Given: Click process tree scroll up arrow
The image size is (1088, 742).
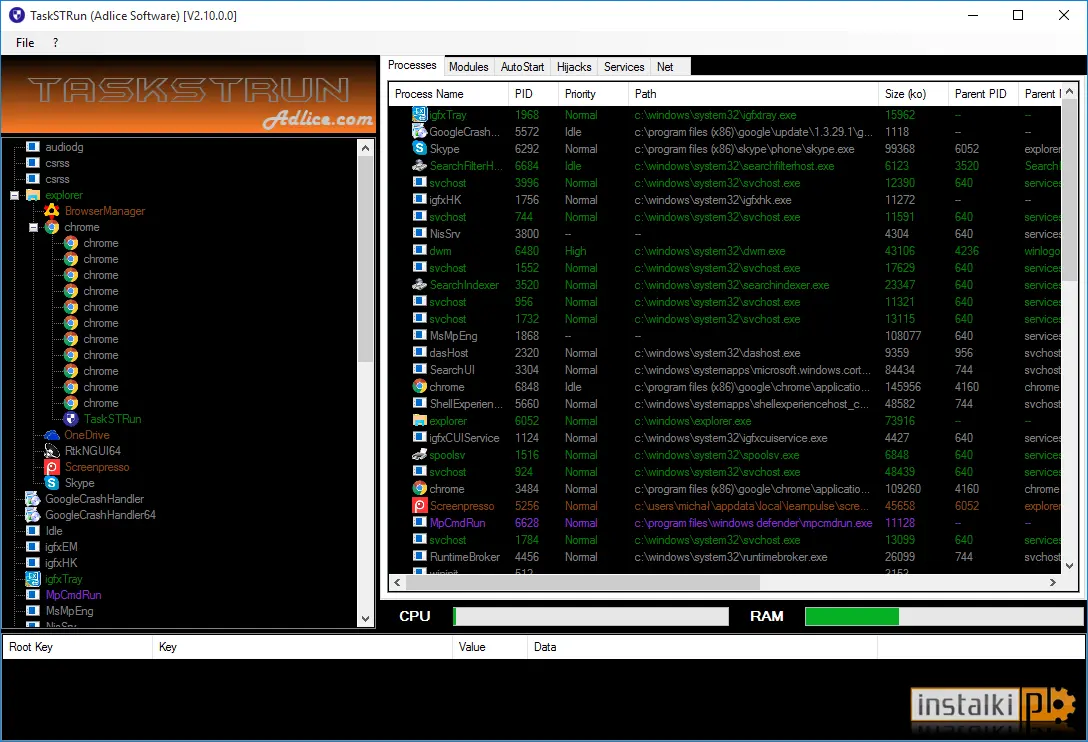Looking at the screenshot, I should click(365, 148).
